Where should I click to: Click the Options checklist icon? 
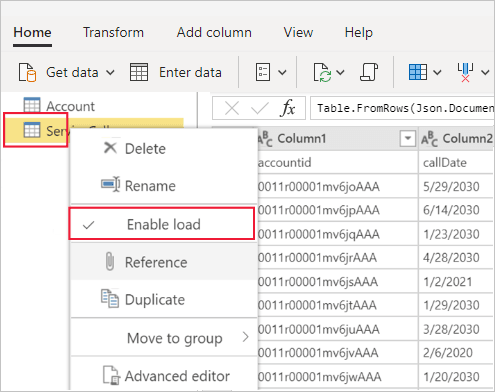pos(263,72)
